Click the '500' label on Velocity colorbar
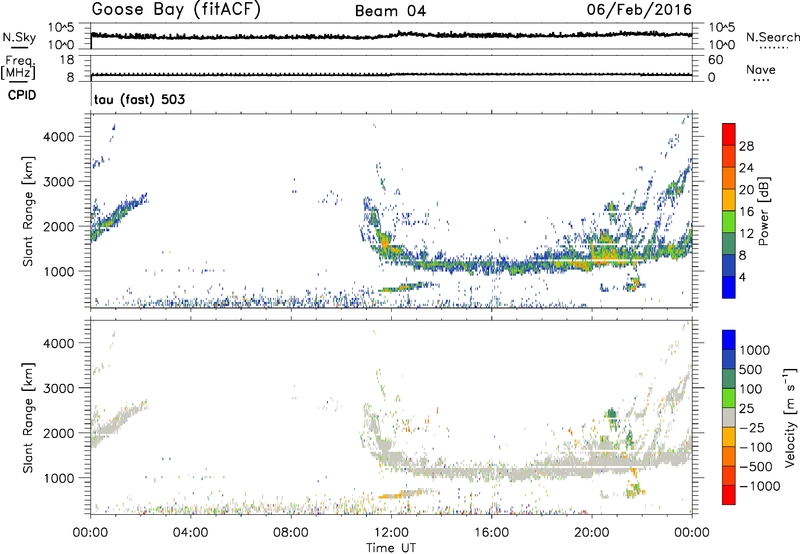 [751, 370]
